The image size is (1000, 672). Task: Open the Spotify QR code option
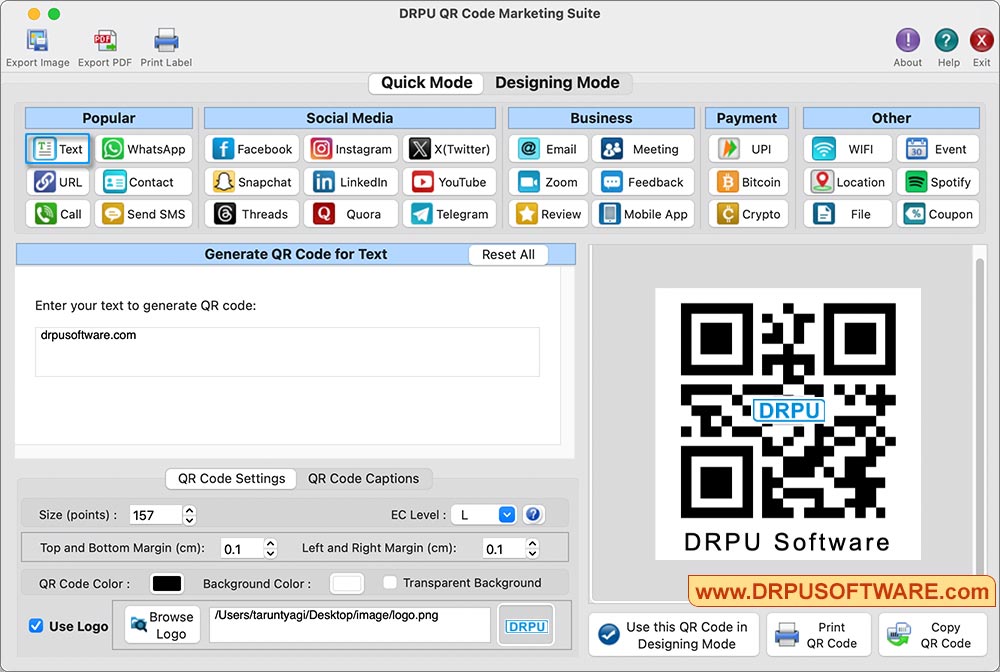(x=938, y=181)
